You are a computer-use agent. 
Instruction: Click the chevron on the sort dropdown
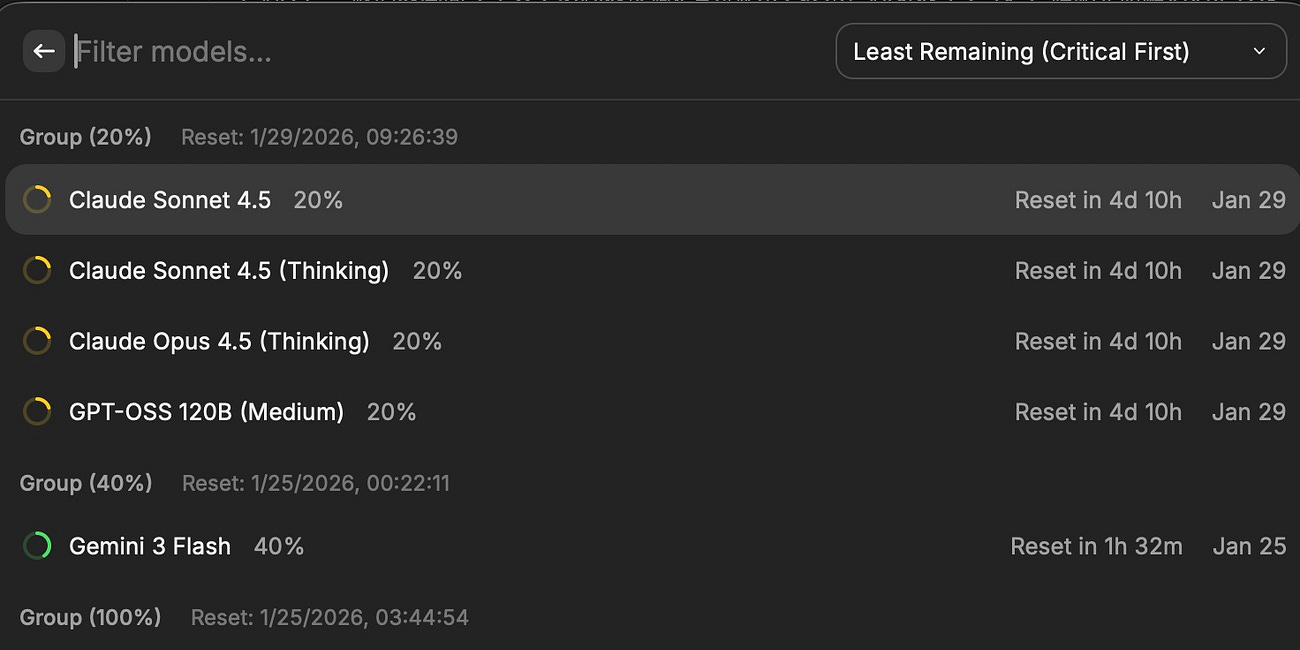pos(1259,51)
